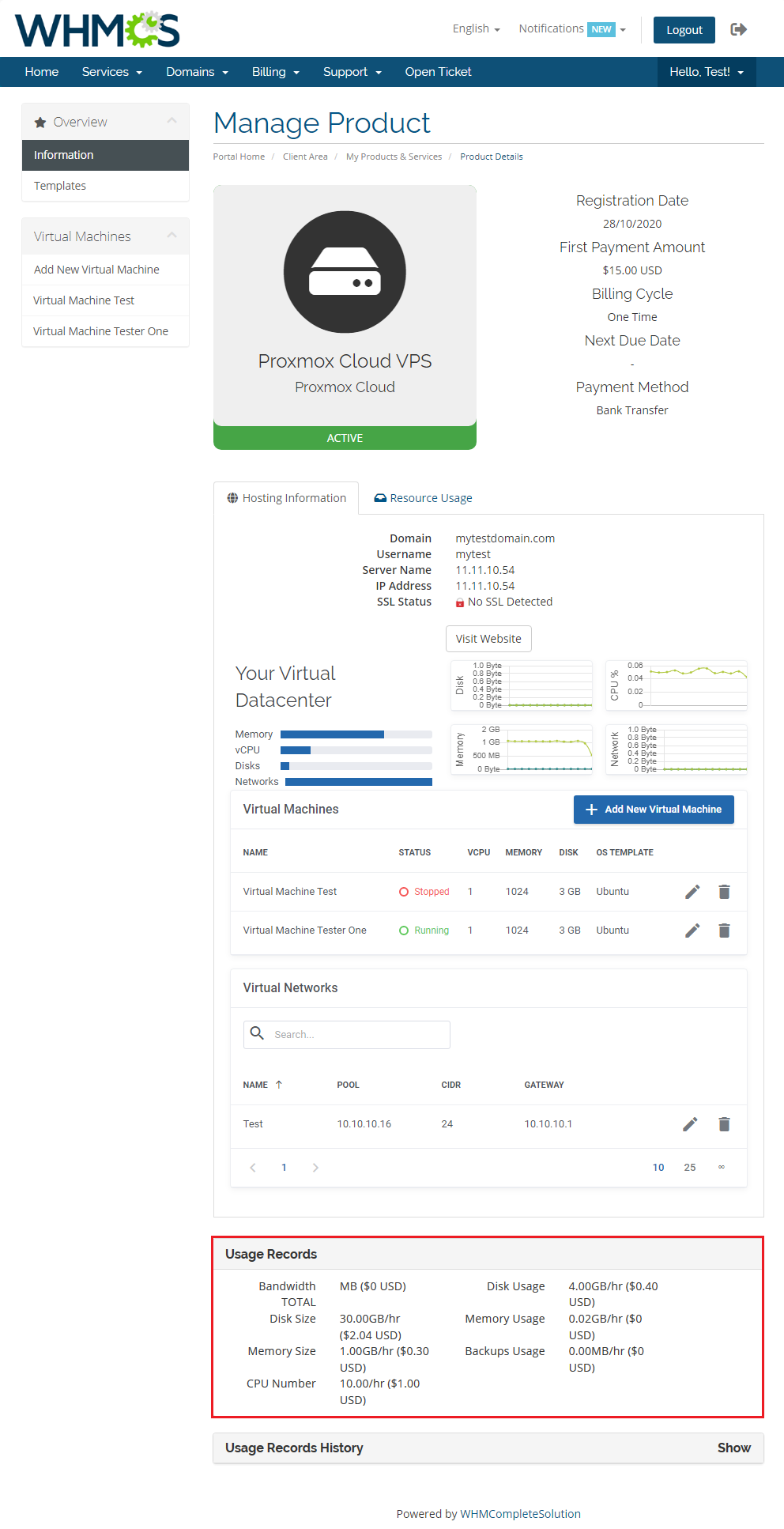Open the Hello, Test! account menu

click(x=707, y=72)
